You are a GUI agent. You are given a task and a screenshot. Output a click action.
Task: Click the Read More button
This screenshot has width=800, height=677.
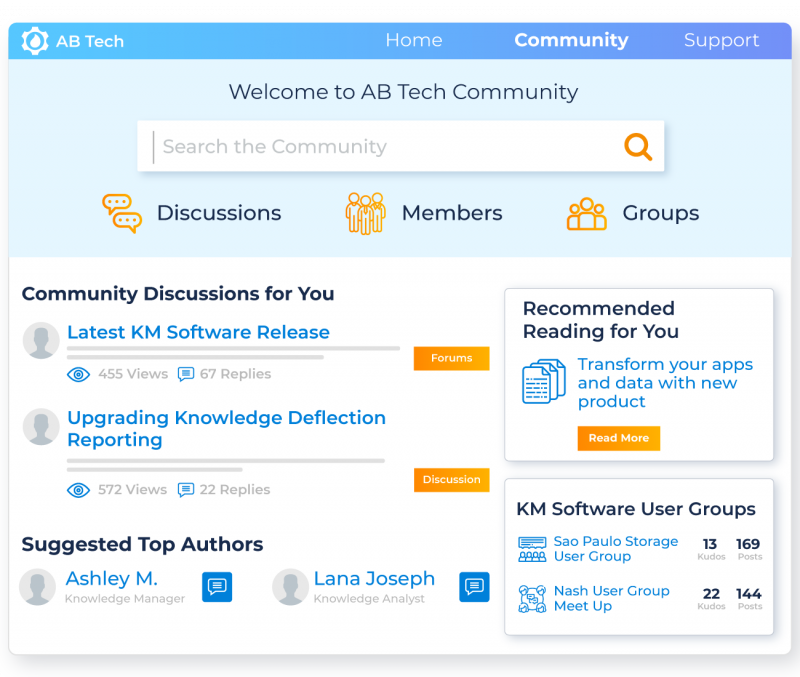point(619,438)
